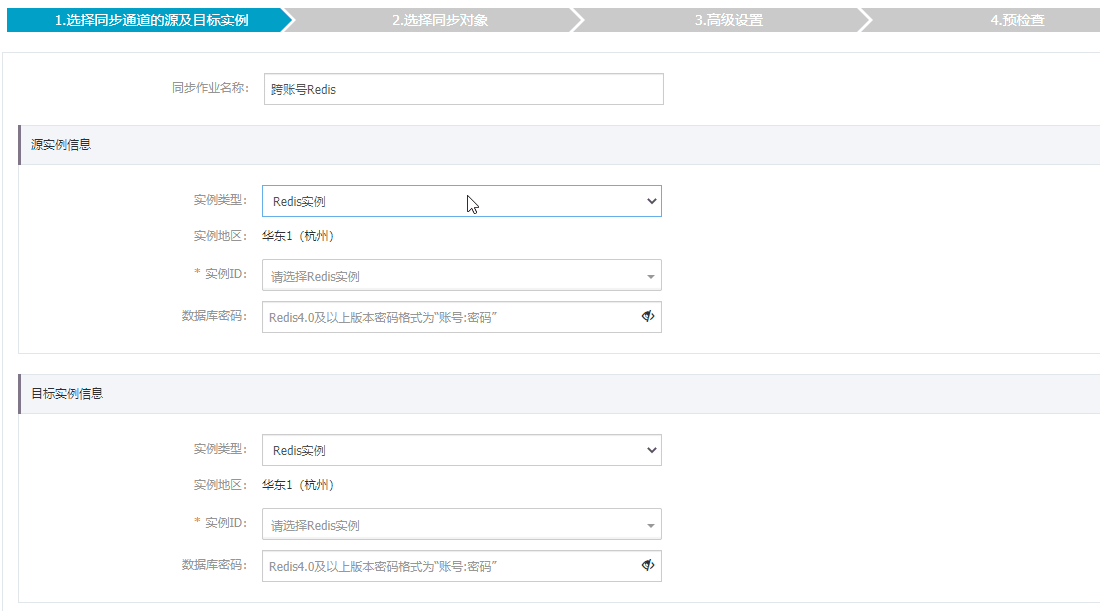
Task: Click the 同步作业名称 label
Action: coord(210,88)
